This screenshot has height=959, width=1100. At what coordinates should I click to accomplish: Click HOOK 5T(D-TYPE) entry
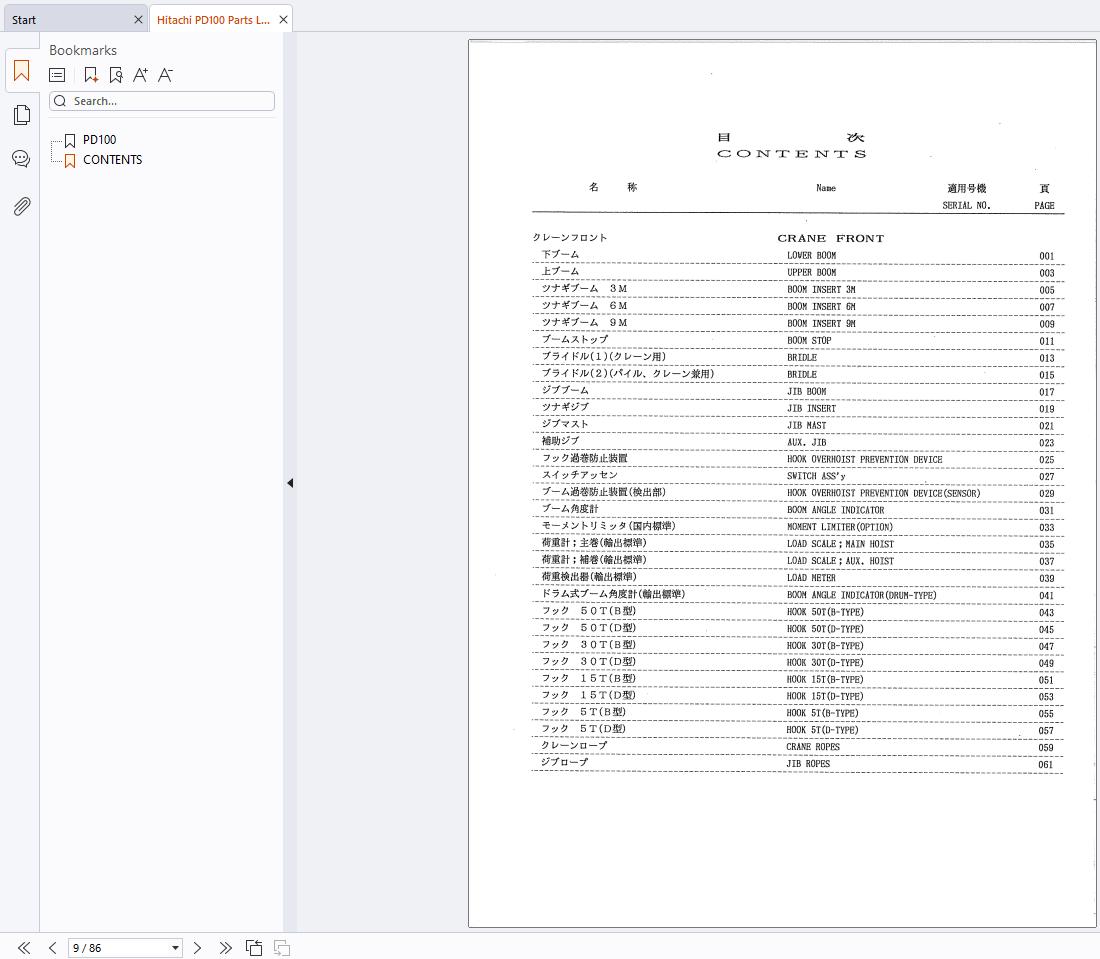coord(822,730)
